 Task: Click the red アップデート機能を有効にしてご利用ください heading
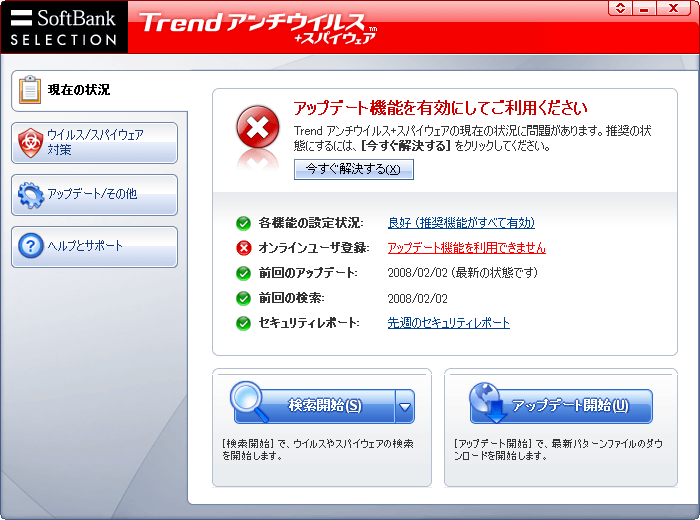pos(440,108)
